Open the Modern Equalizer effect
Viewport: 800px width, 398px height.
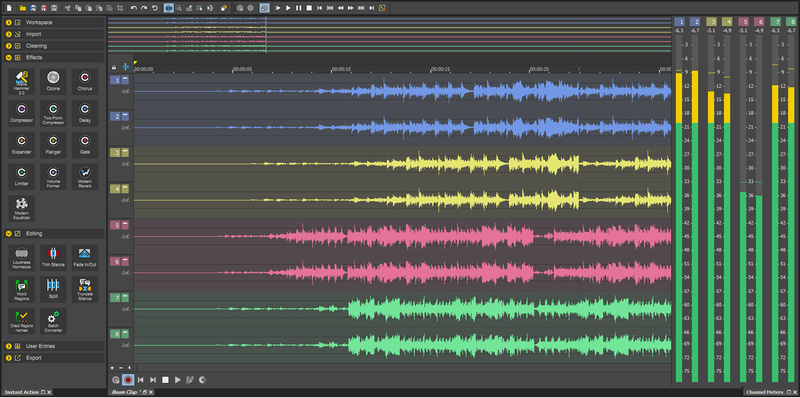coord(22,208)
